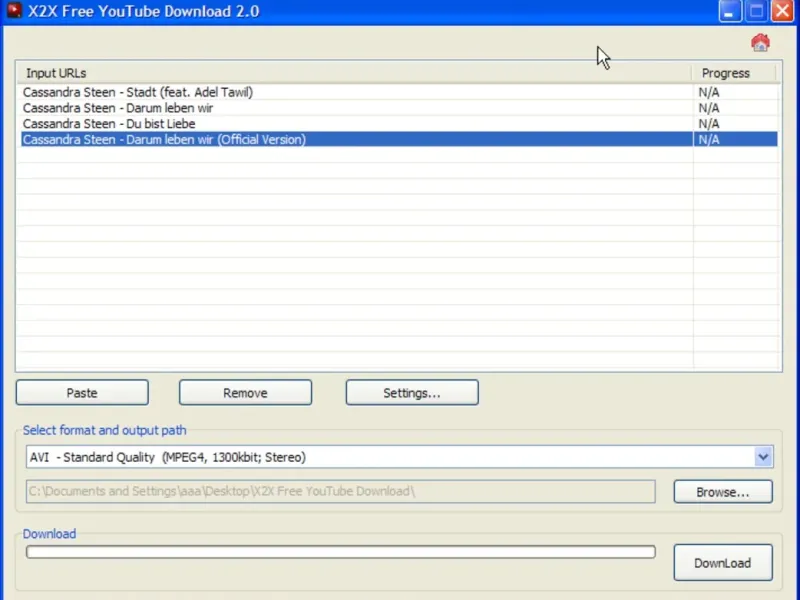This screenshot has height=600, width=800.
Task: Click the output path text field
Action: pyautogui.click(x=341, y=491)
